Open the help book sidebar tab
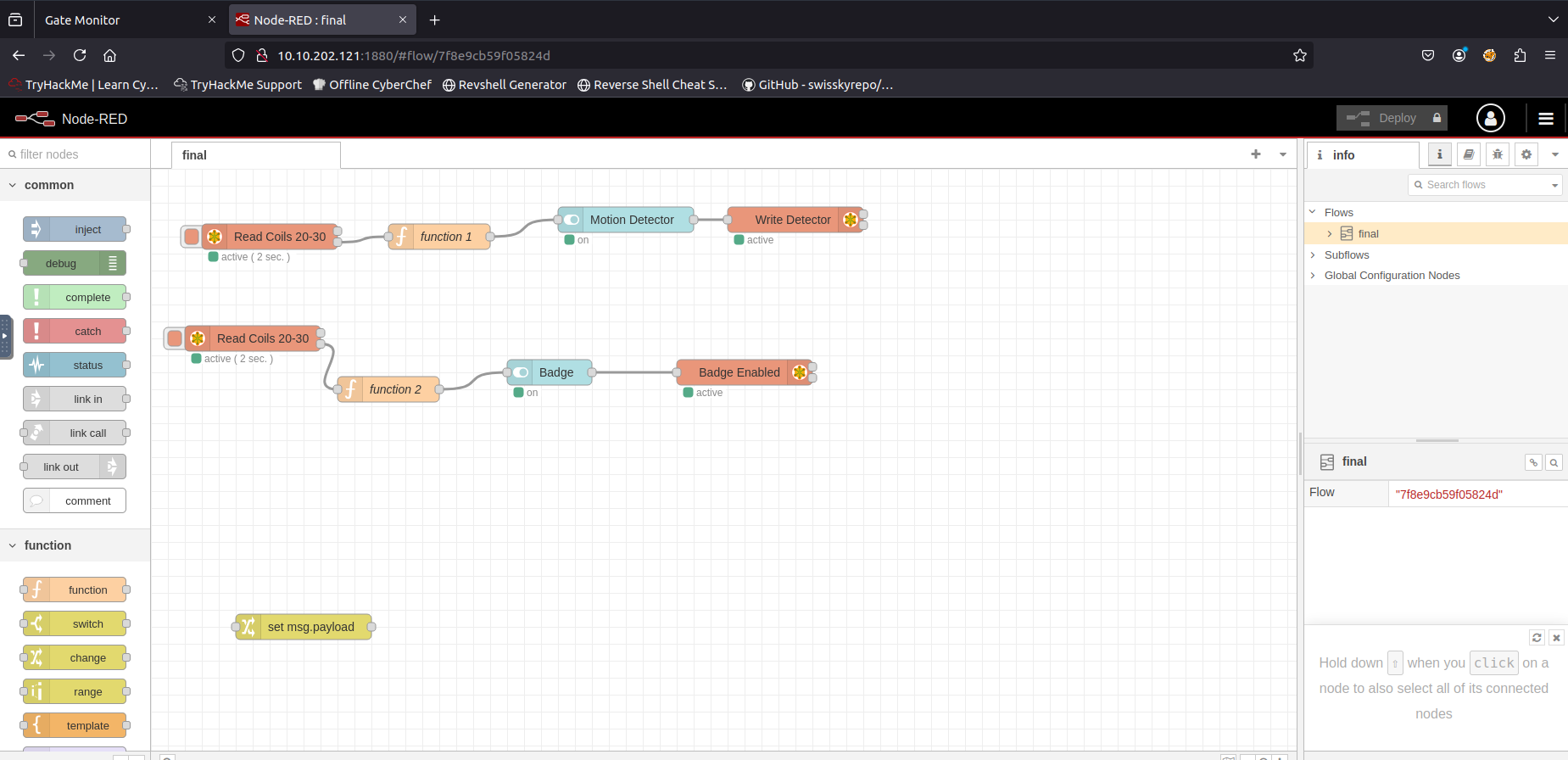The image size is (1568, 760). 1469,154
